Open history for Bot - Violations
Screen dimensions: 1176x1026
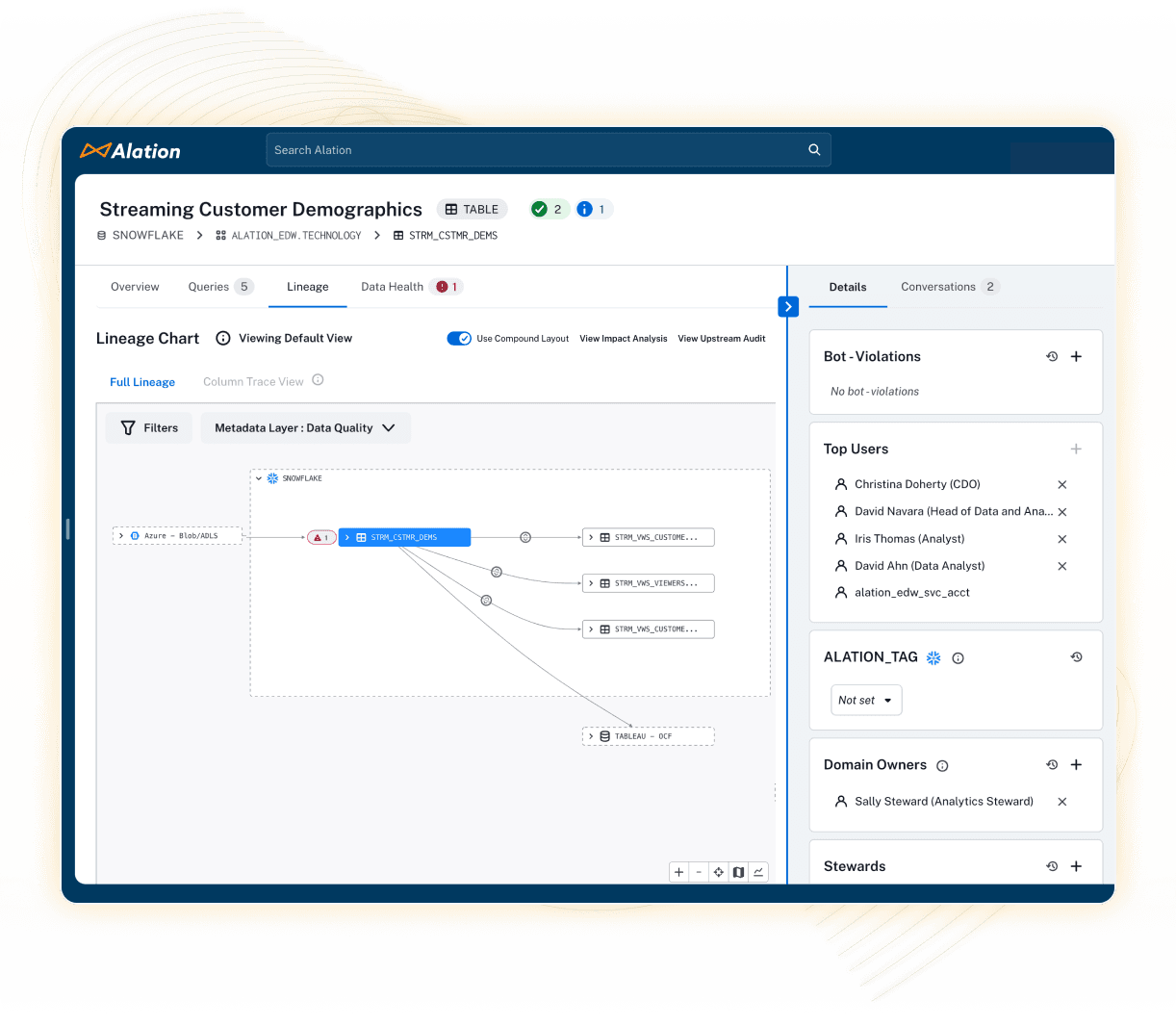tap(1051, 356)
